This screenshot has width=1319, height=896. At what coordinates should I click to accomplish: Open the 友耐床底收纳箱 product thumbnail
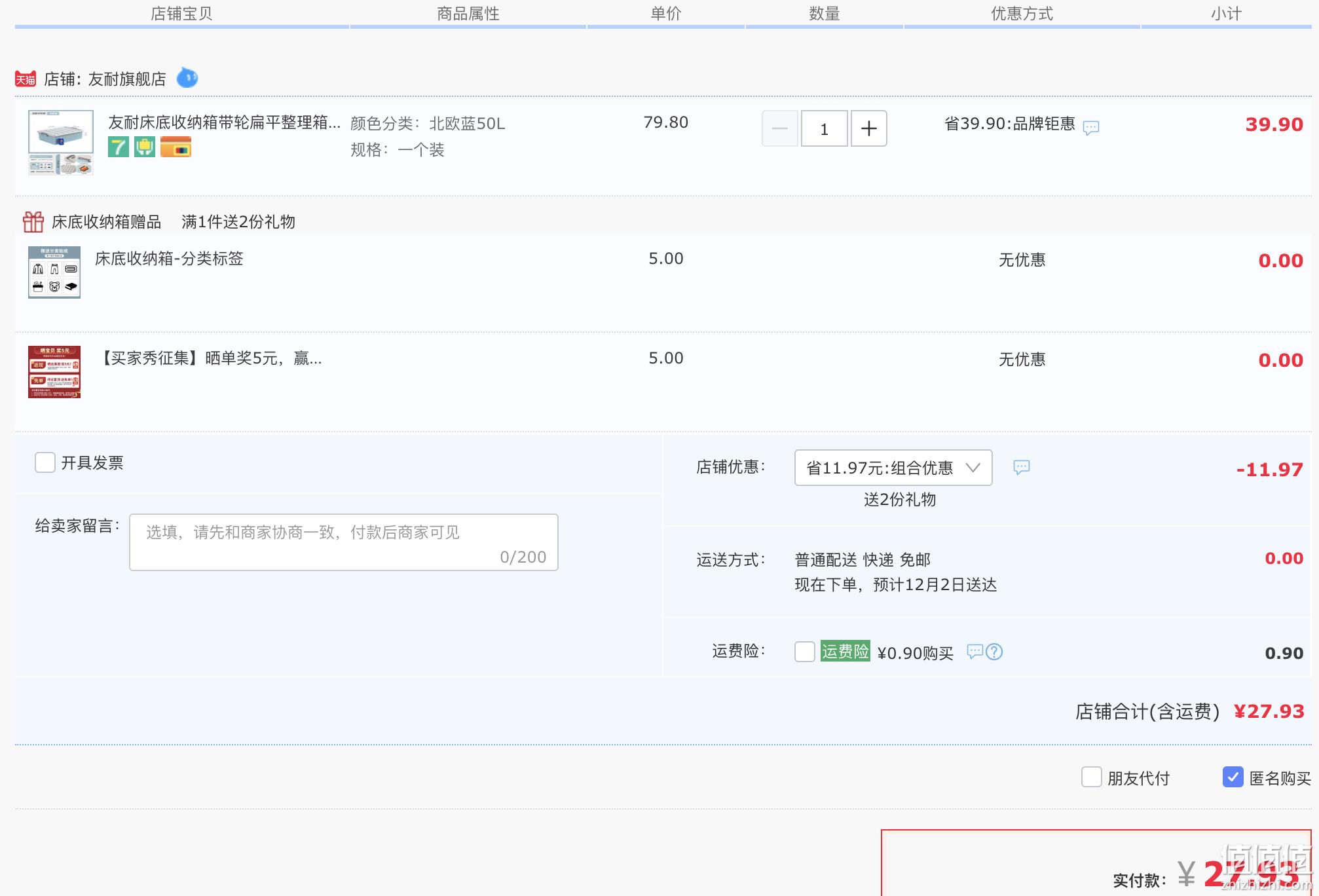pyautogui.click(x=61, y=142)
